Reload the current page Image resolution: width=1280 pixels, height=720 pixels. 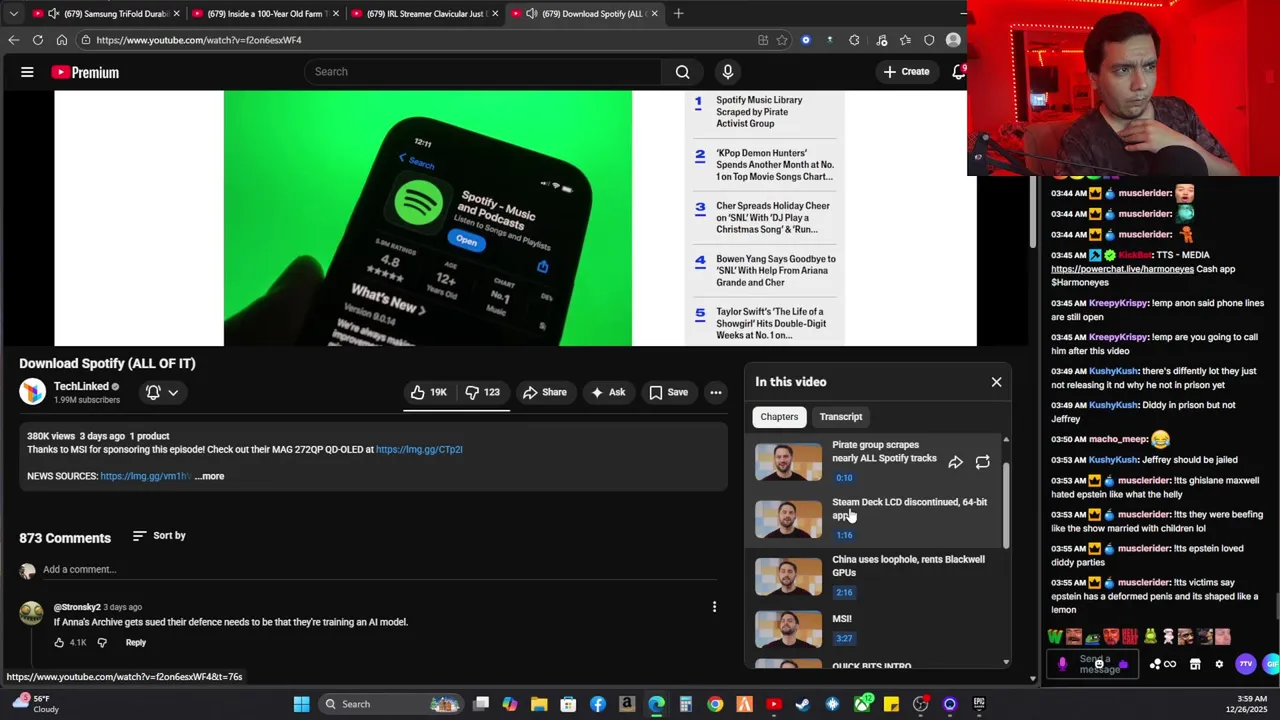[38, 40]
